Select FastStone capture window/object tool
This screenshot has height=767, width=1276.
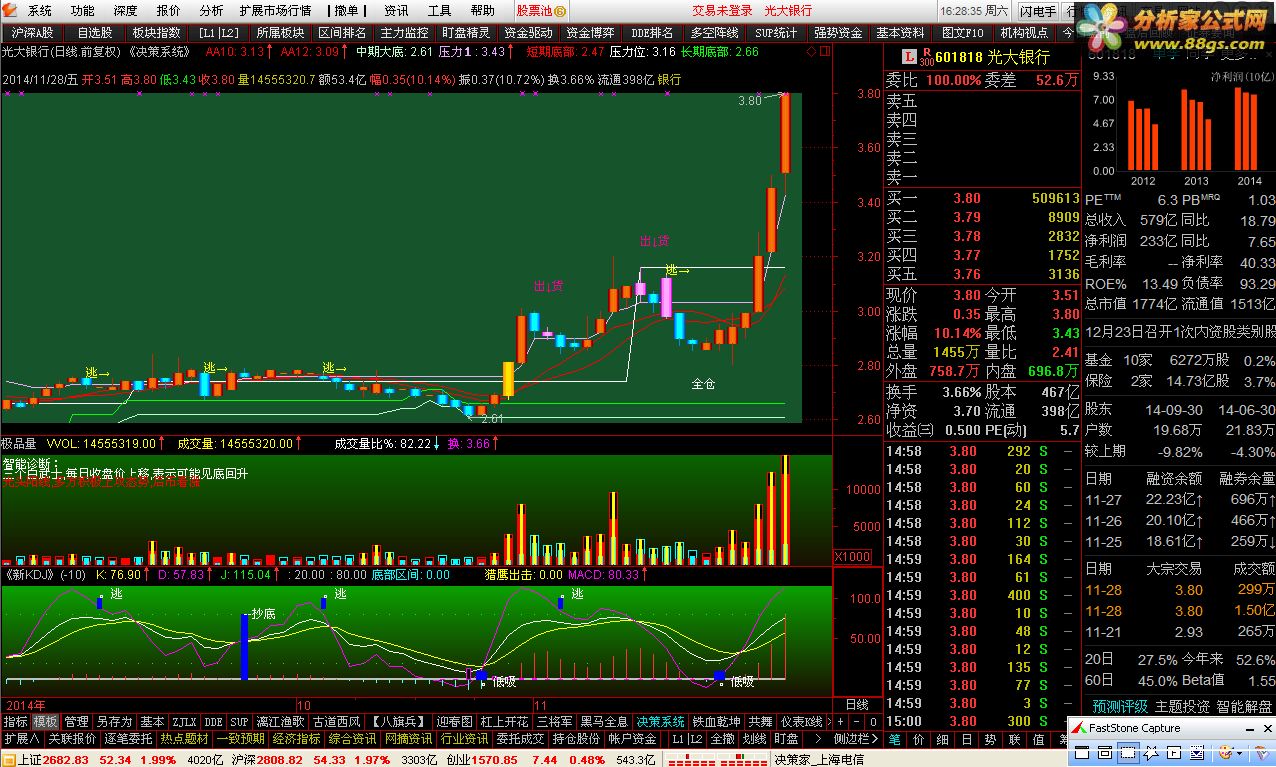point(1105,752)
